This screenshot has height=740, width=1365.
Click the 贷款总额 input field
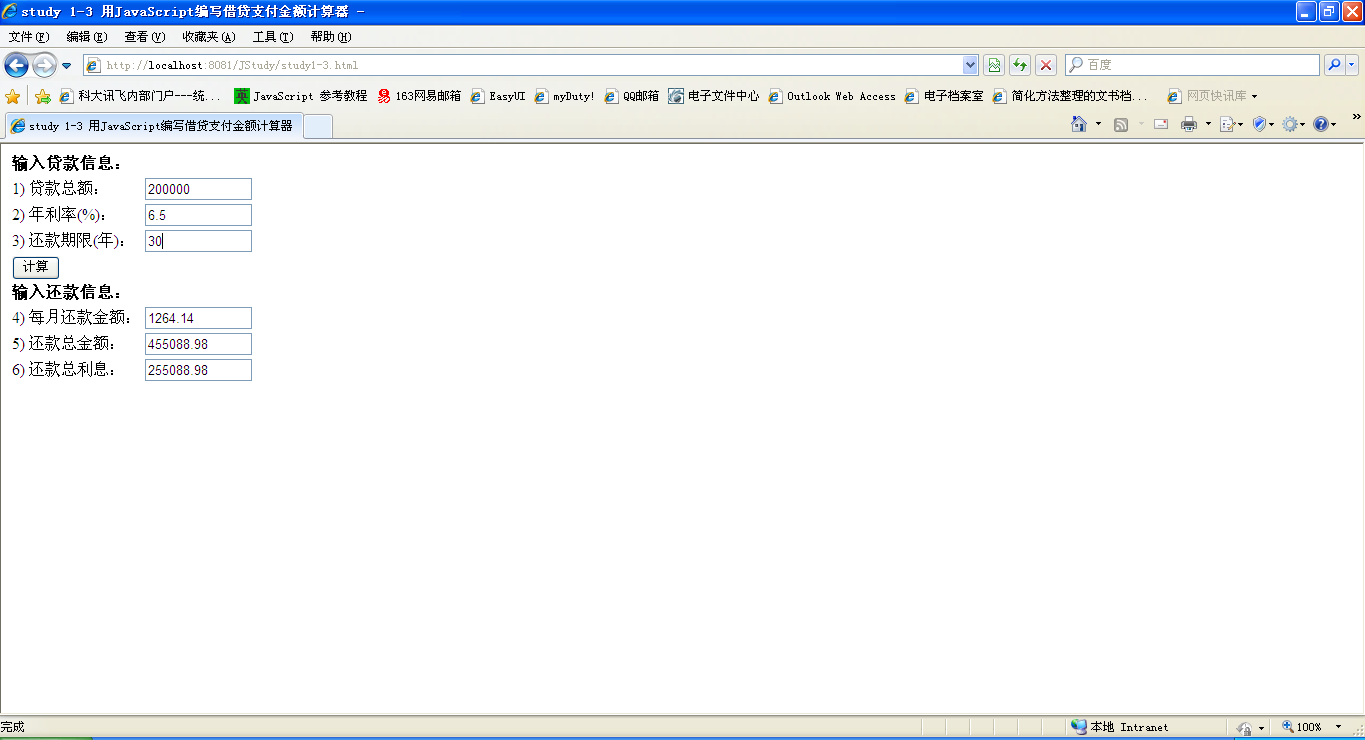coord(198,189)
